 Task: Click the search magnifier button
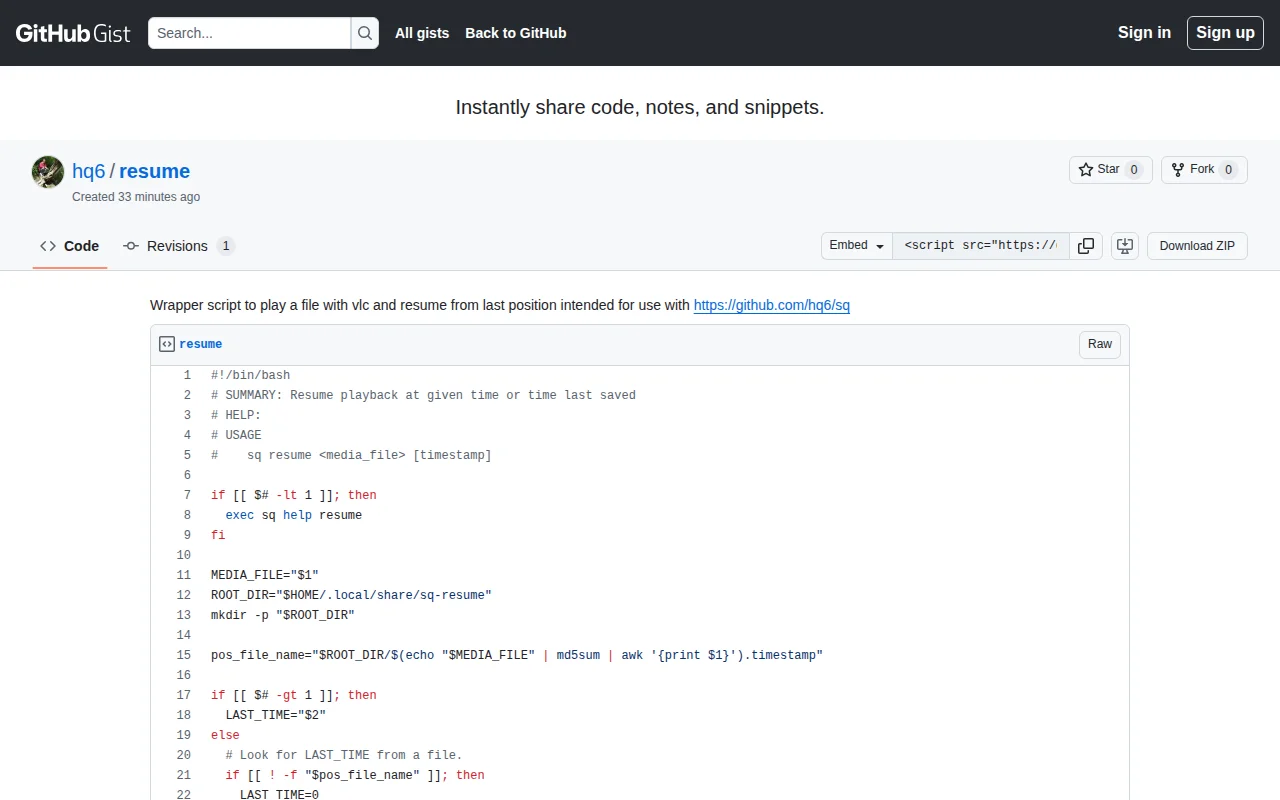point(365,33)
